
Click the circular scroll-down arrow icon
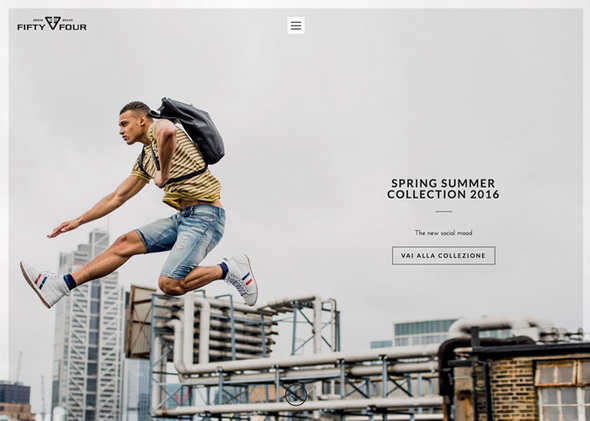click(296, 394)
